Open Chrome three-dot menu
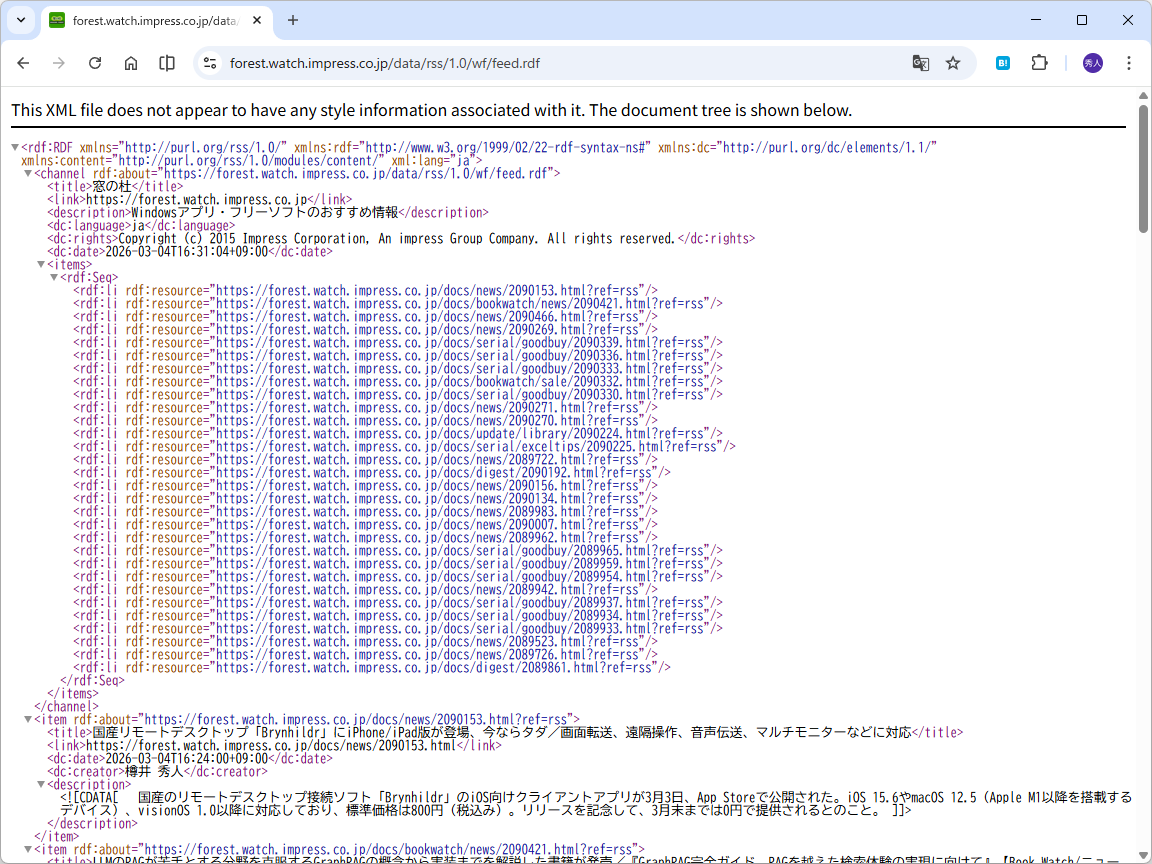Viewport: 1152px width, 864px height. tap(1128, 63)
